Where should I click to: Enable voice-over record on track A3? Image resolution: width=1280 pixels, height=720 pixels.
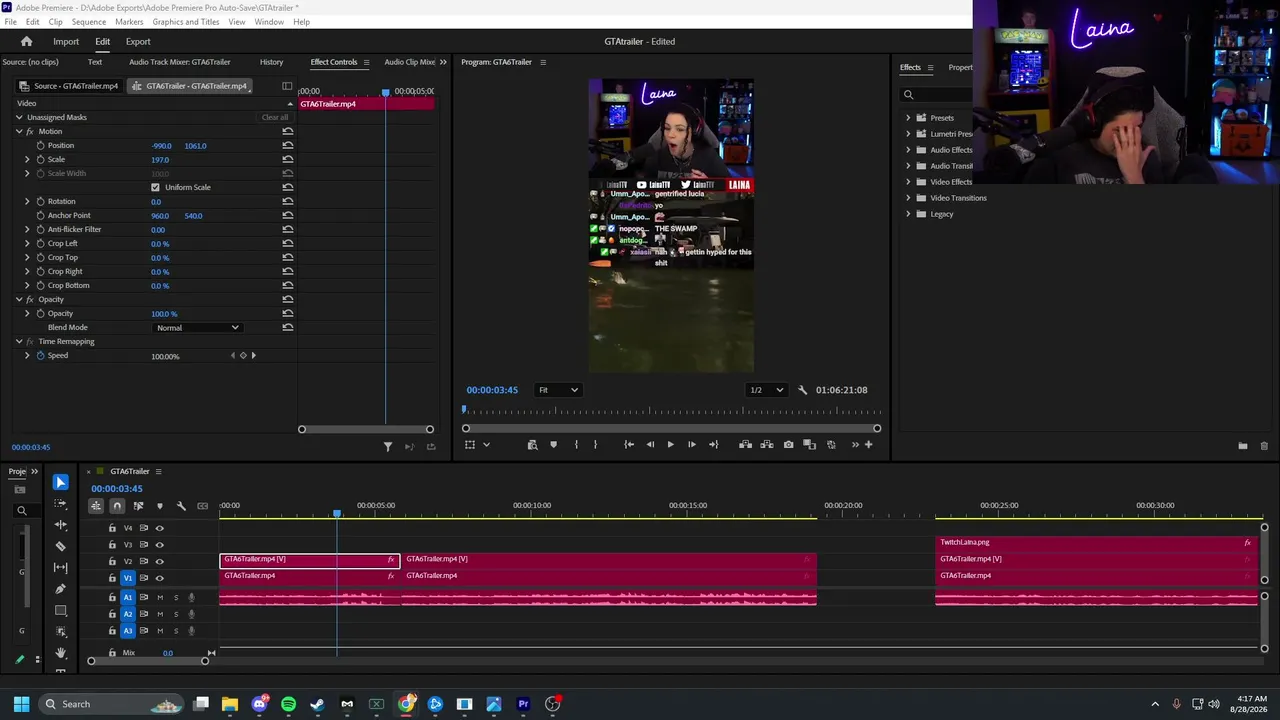tap(191, 631)
